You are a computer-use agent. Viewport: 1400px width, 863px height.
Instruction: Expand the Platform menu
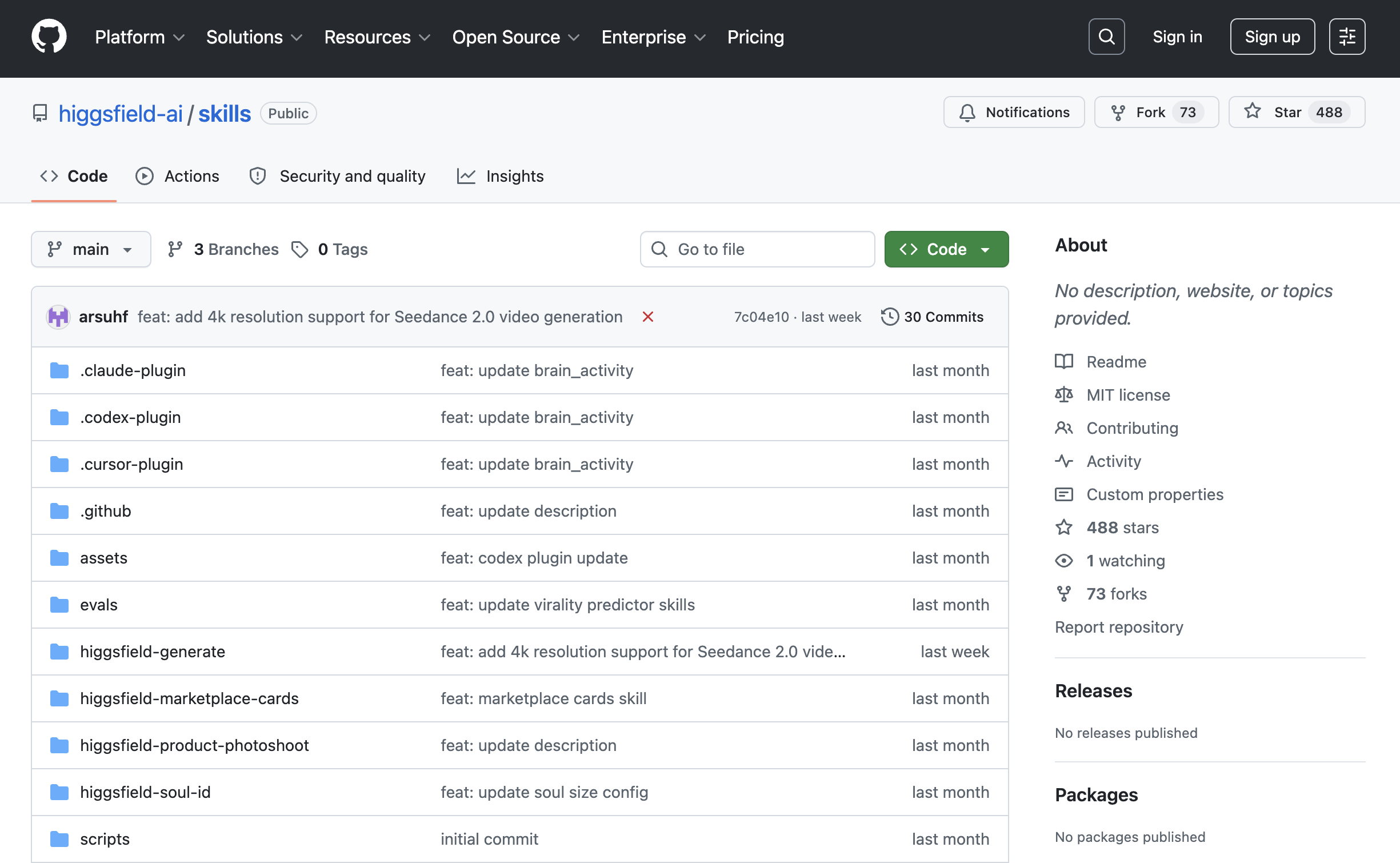click(139, 37)
